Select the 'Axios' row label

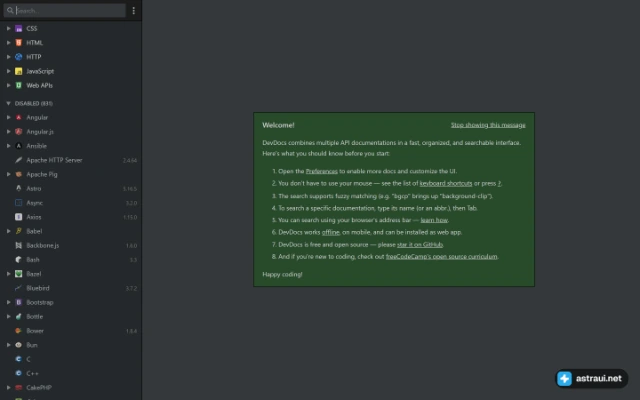(34, 217)
